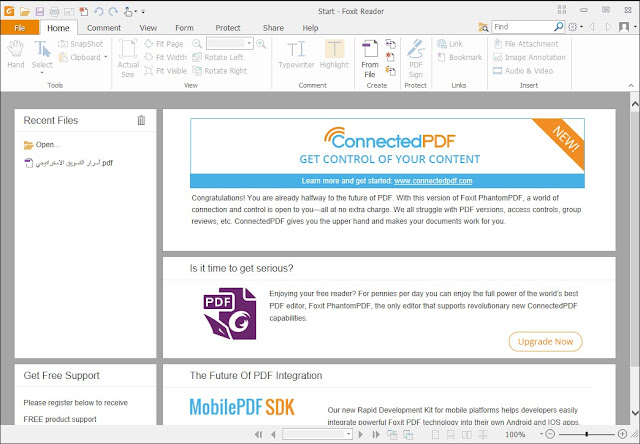Click the magnifier icon in Find box
640x444 pixels.
click(x=558, y=27)
